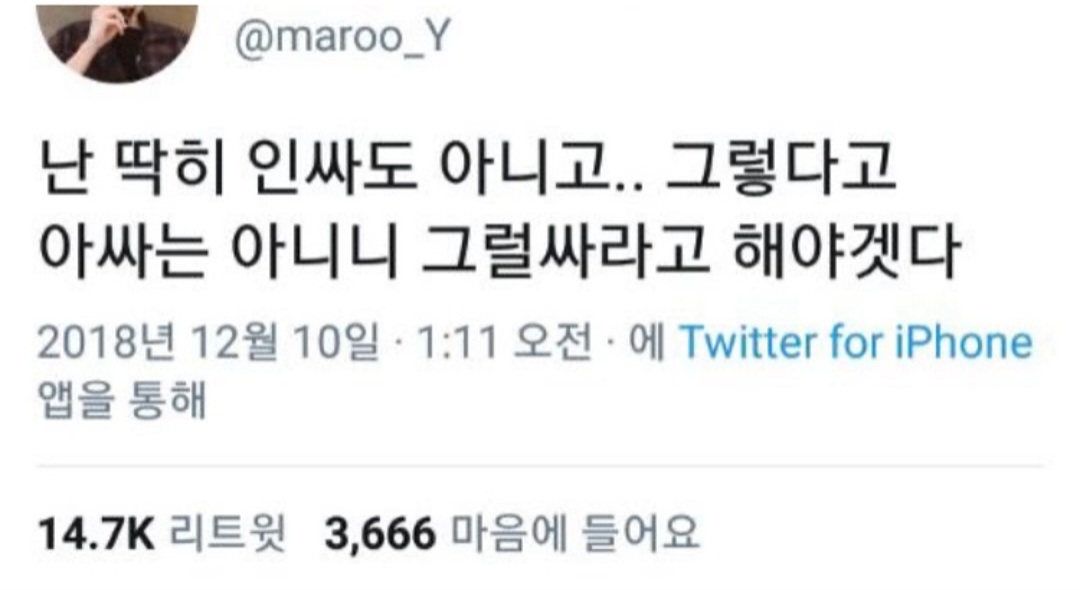Click the 리트윗 label
Screen dimensions: 1080x590
click(x=227, y=533)
